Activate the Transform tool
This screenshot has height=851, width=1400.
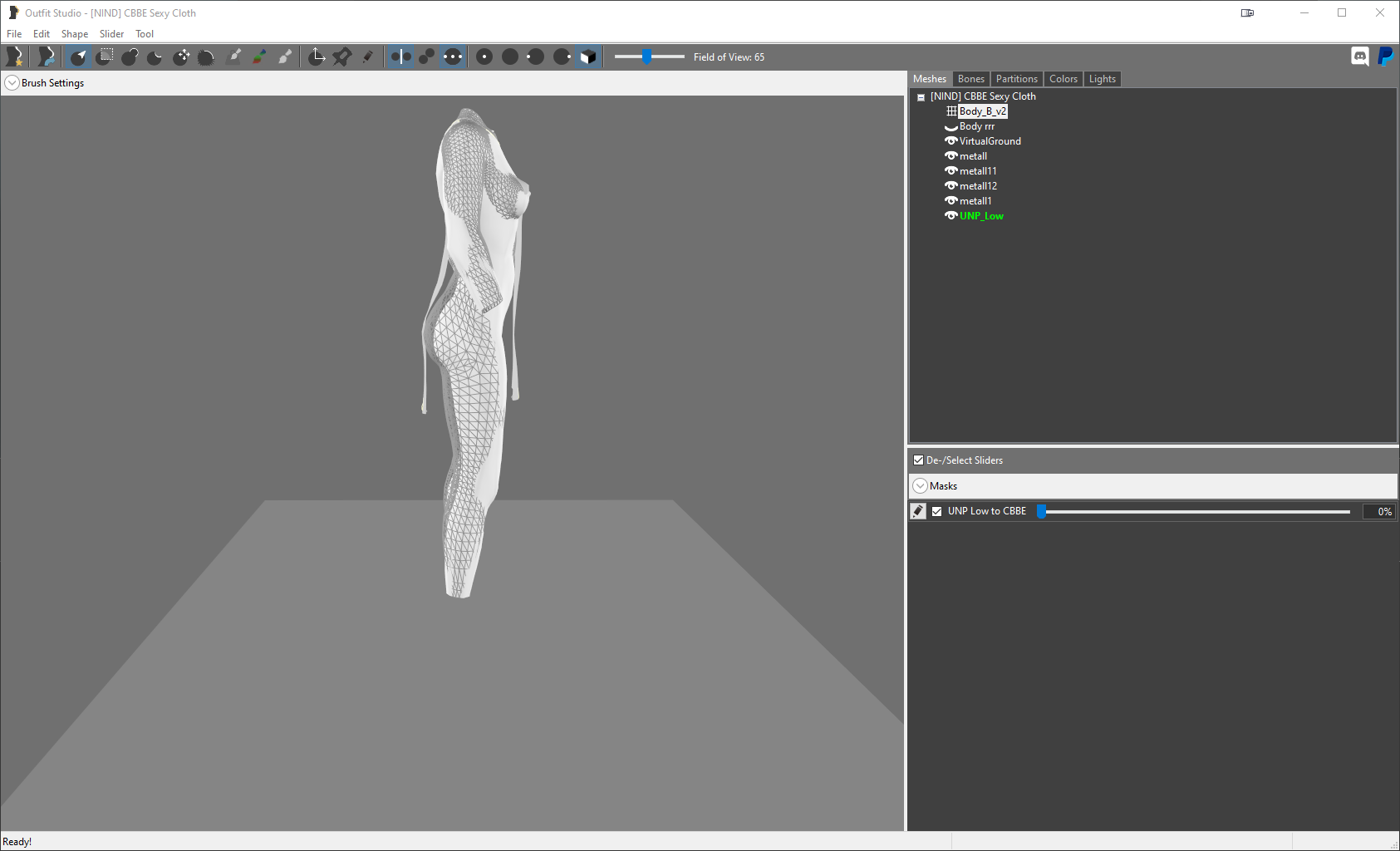[x=317, y=57]
